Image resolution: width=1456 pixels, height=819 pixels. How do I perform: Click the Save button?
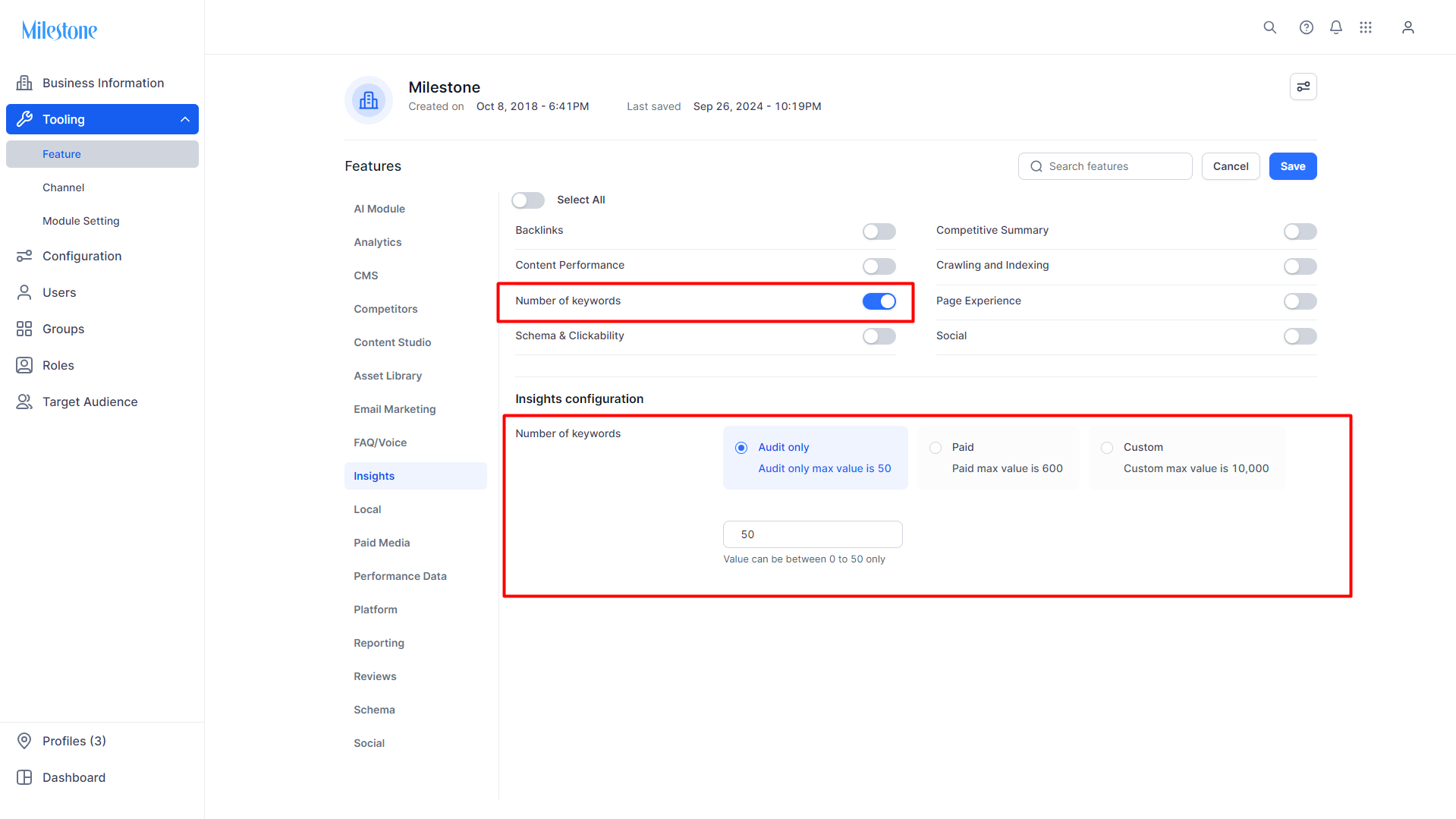pos(1292,166)
